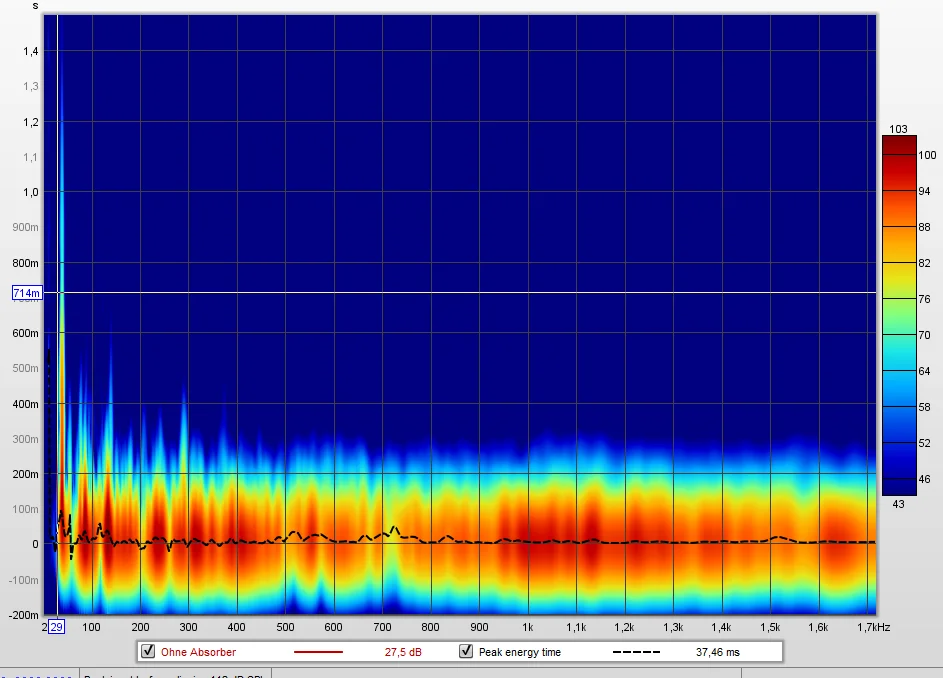943x678 pixels.
Task: Click the "-200m" label on the time axis
Action: tap(23, 615)
